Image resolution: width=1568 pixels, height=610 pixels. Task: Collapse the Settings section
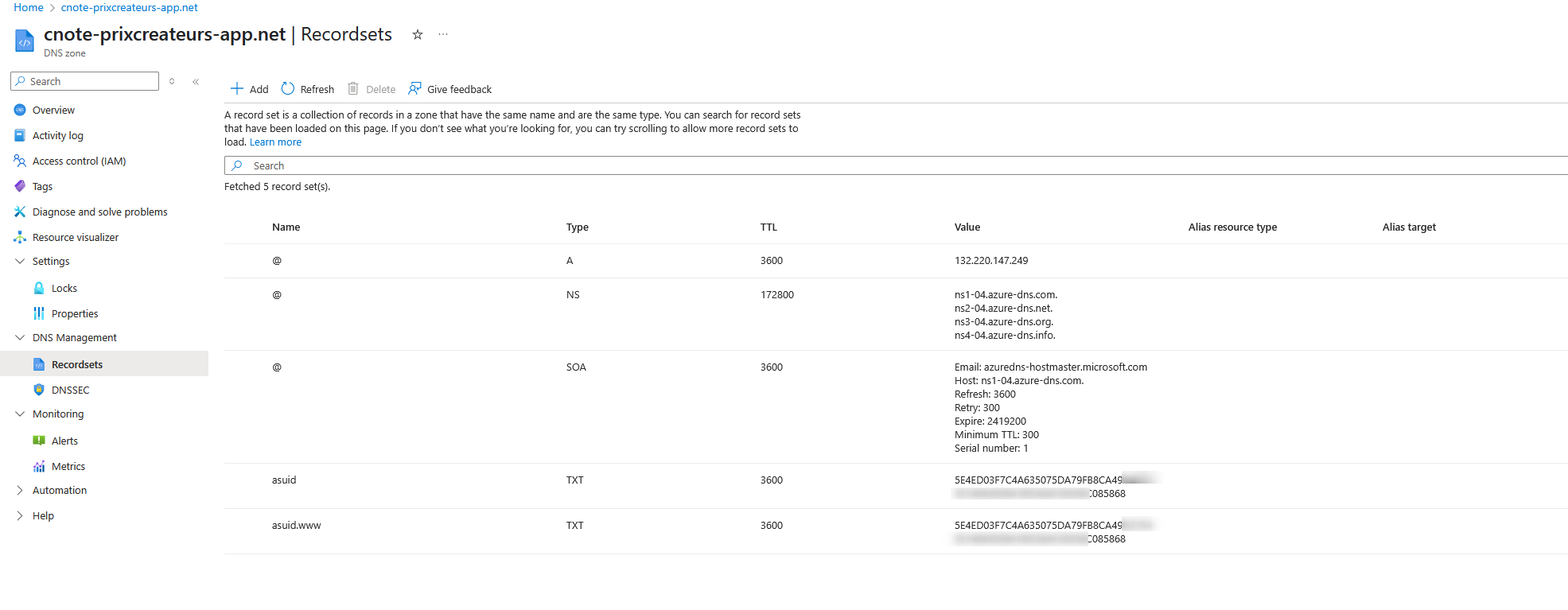point(20,261)
